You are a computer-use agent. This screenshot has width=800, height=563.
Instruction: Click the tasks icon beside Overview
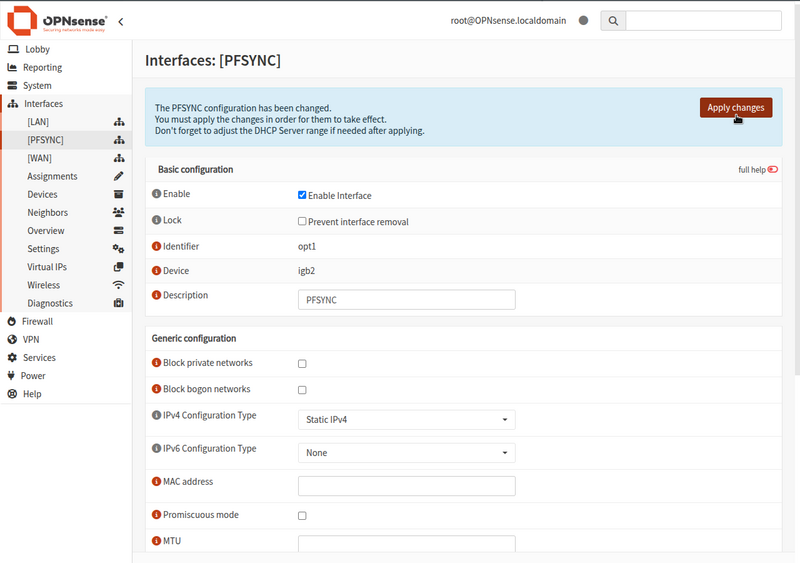coord(118,230)
